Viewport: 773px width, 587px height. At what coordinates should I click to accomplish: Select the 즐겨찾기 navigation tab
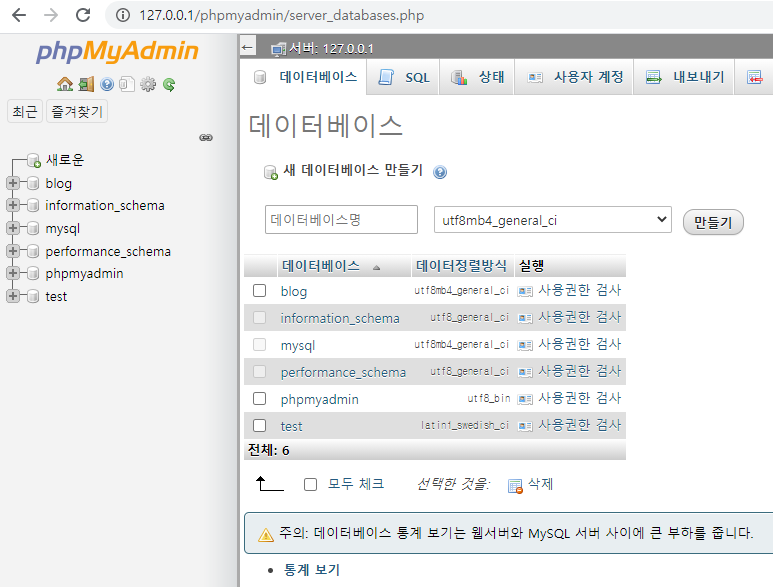pyautogui.click(x=77, y=111)
